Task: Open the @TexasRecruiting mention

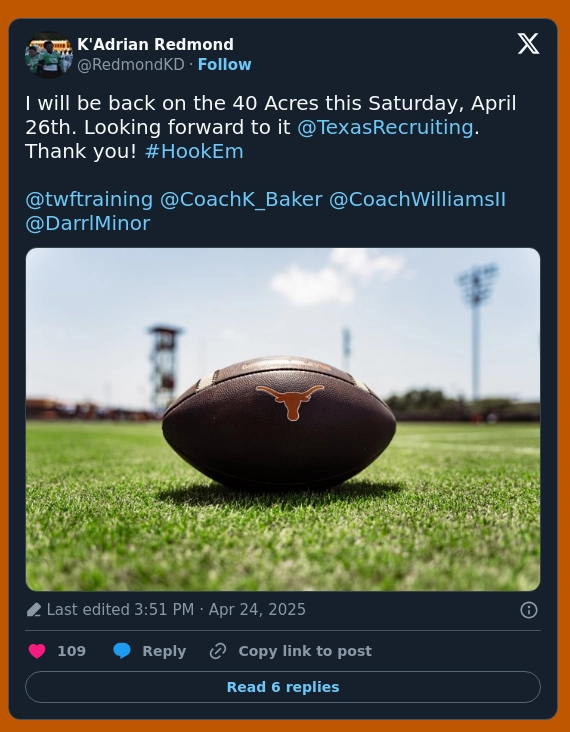Action: 385,127
